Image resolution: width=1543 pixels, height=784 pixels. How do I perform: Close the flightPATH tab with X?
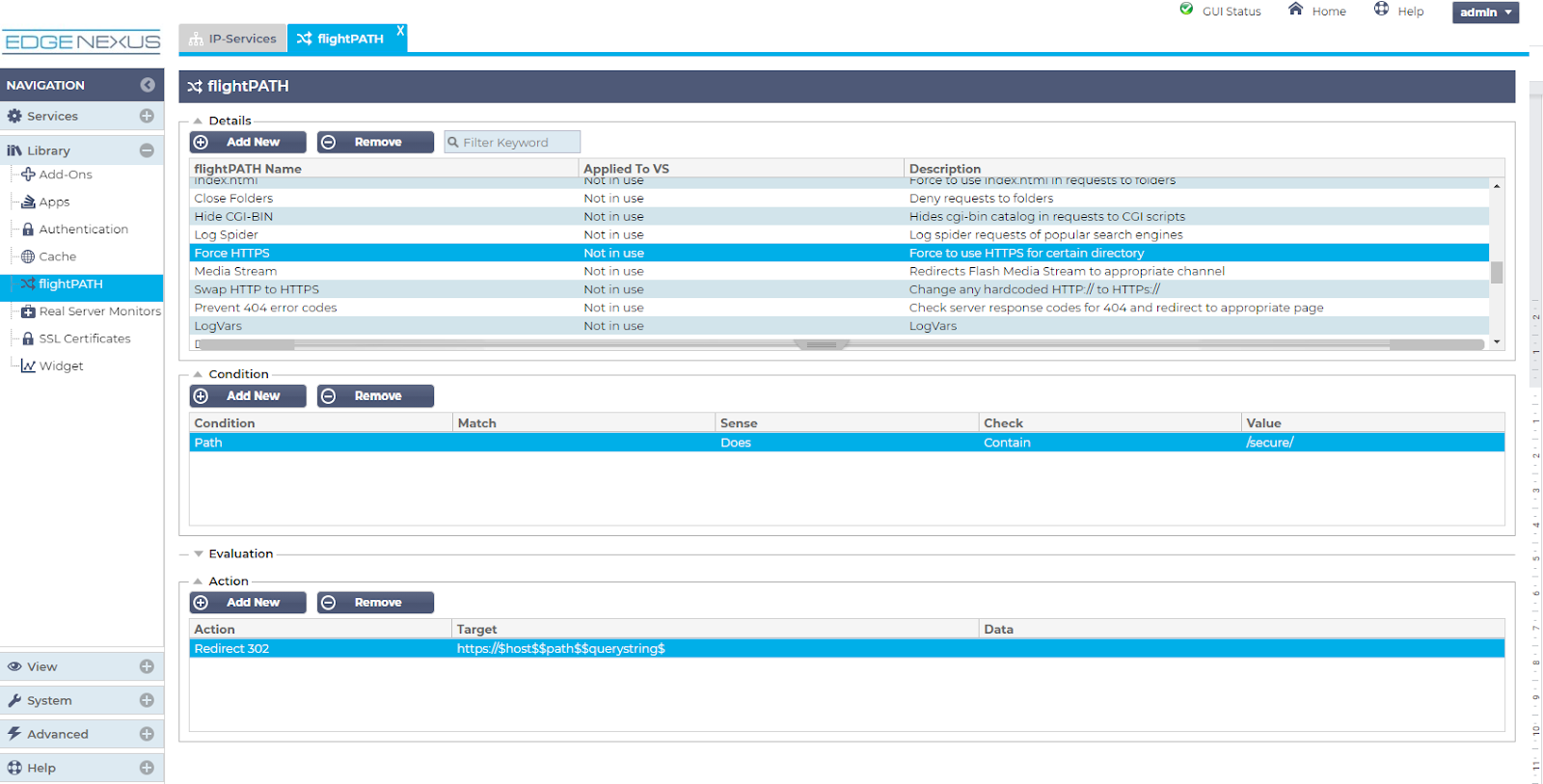pyautogui.click(x=400, y=31)
